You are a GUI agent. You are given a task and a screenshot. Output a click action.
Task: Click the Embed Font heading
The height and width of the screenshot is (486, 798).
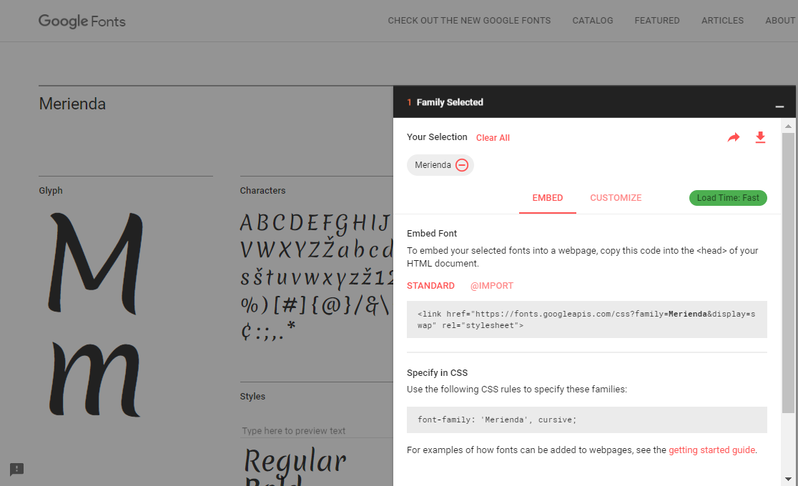coord(432,234)
